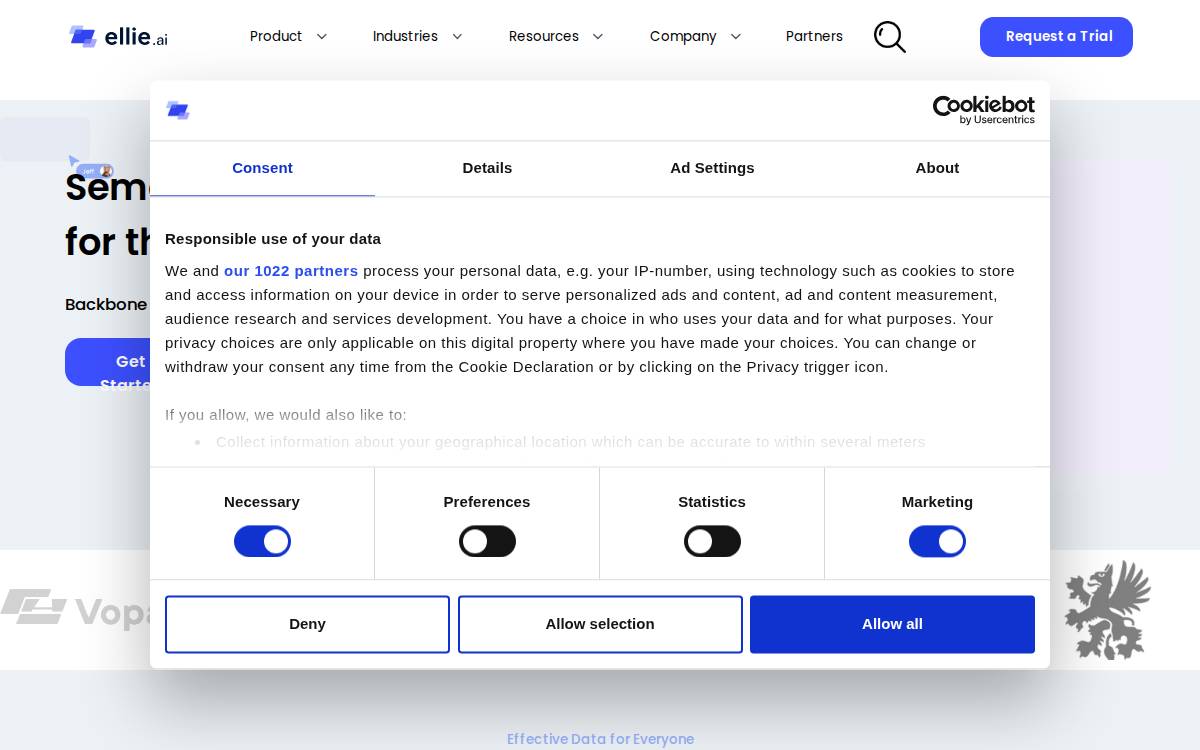
Task: Click the 'Effective Data for Everyone' text
Action: (x=600, y=739)
